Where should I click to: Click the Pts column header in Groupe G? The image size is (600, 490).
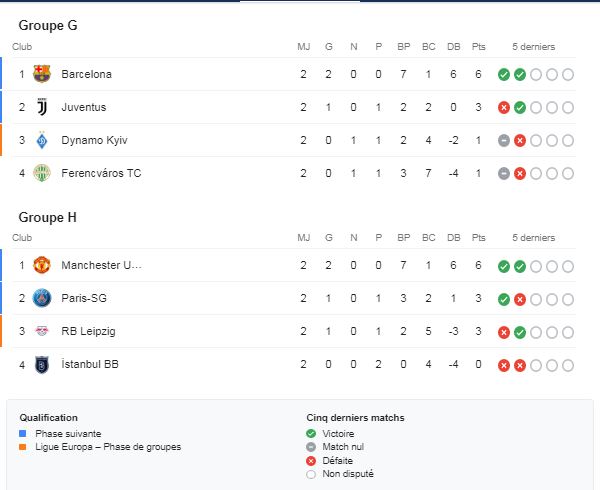(478, 47)
